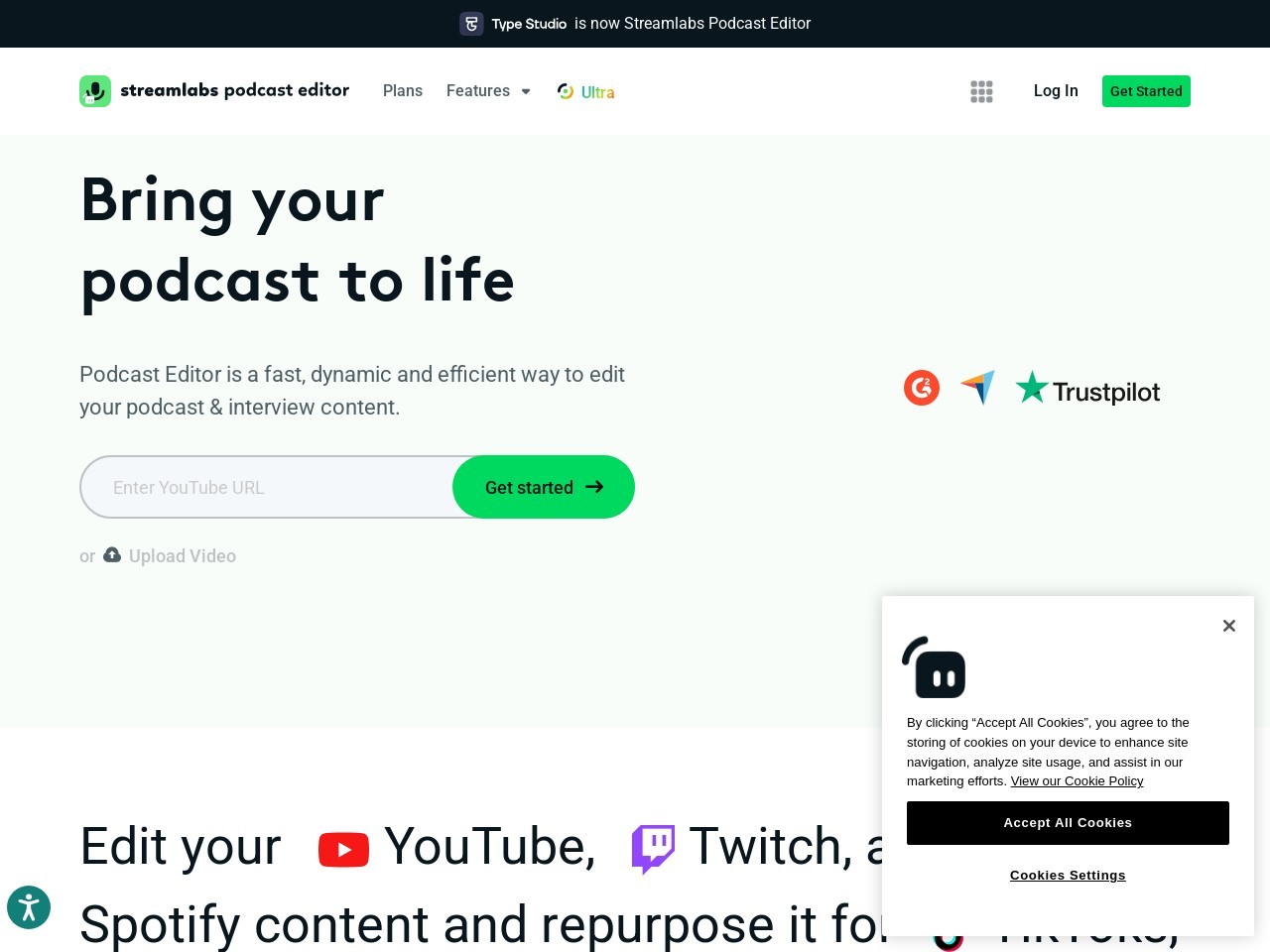This screenshot has width=1270, height=952.
Task: Click the 'is now Streamlabs Podcast Editor' banner text
Action: [693, 24]
